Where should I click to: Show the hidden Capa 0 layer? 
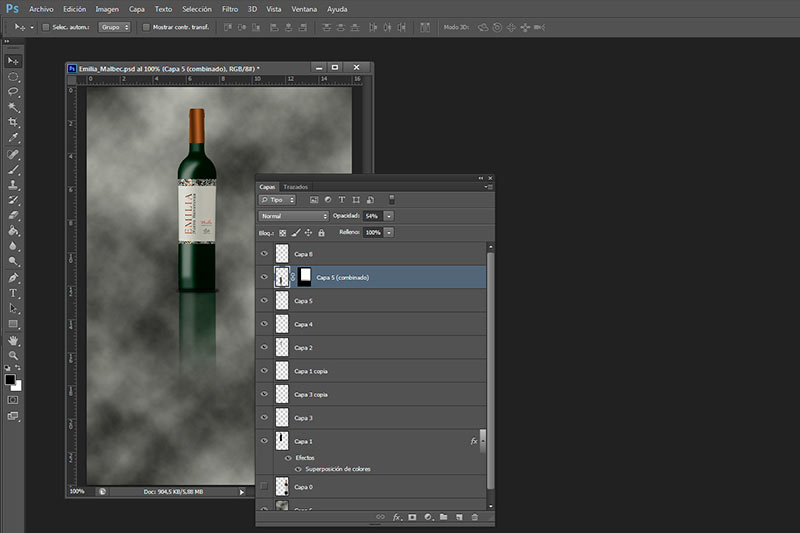(x=264, y=487)
